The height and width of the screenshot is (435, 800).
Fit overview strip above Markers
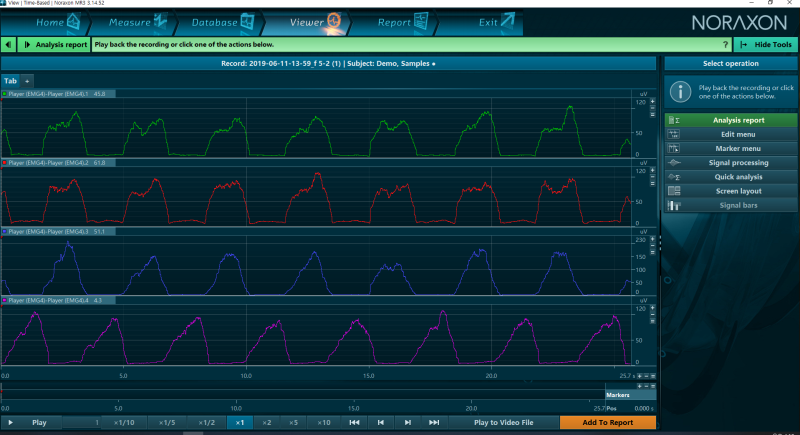pyautogui.click(x=653, y=386)
